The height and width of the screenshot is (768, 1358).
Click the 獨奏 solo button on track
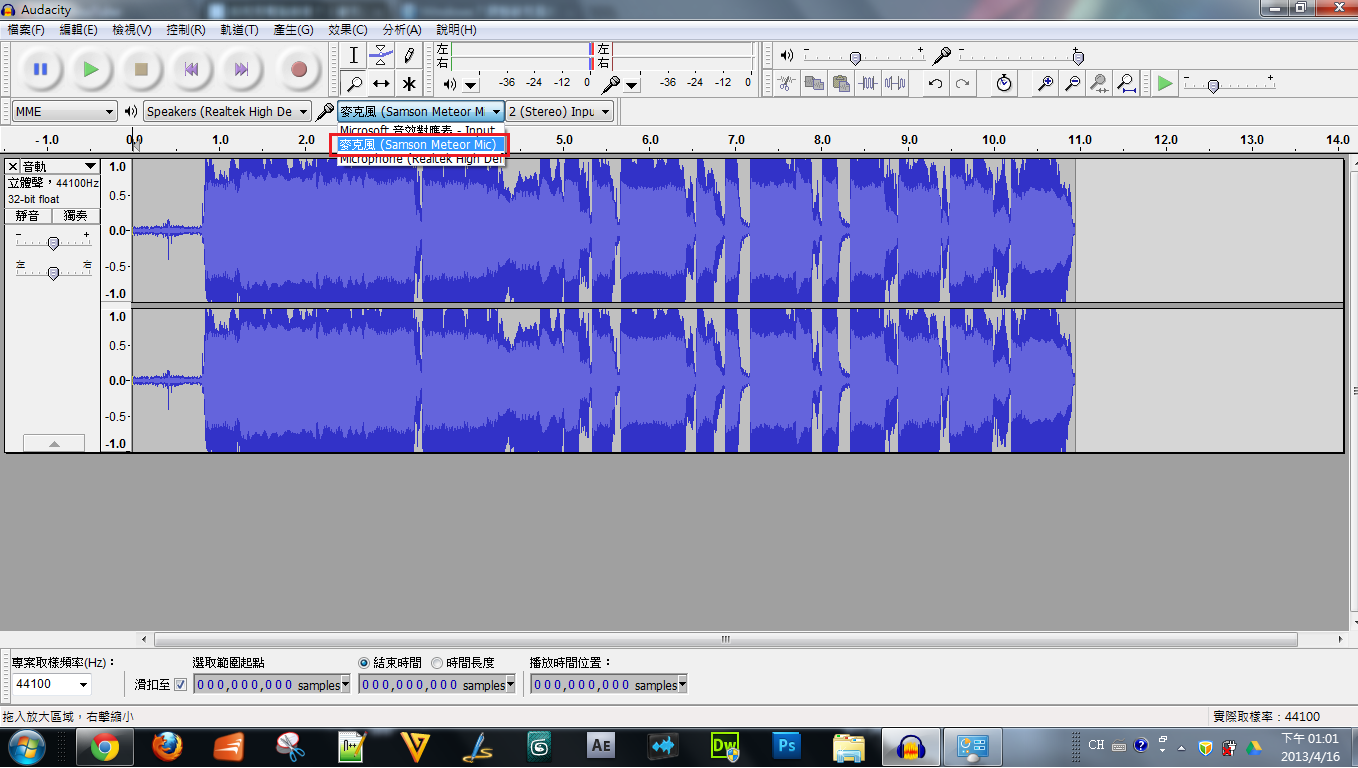click(x=75, y=215)
